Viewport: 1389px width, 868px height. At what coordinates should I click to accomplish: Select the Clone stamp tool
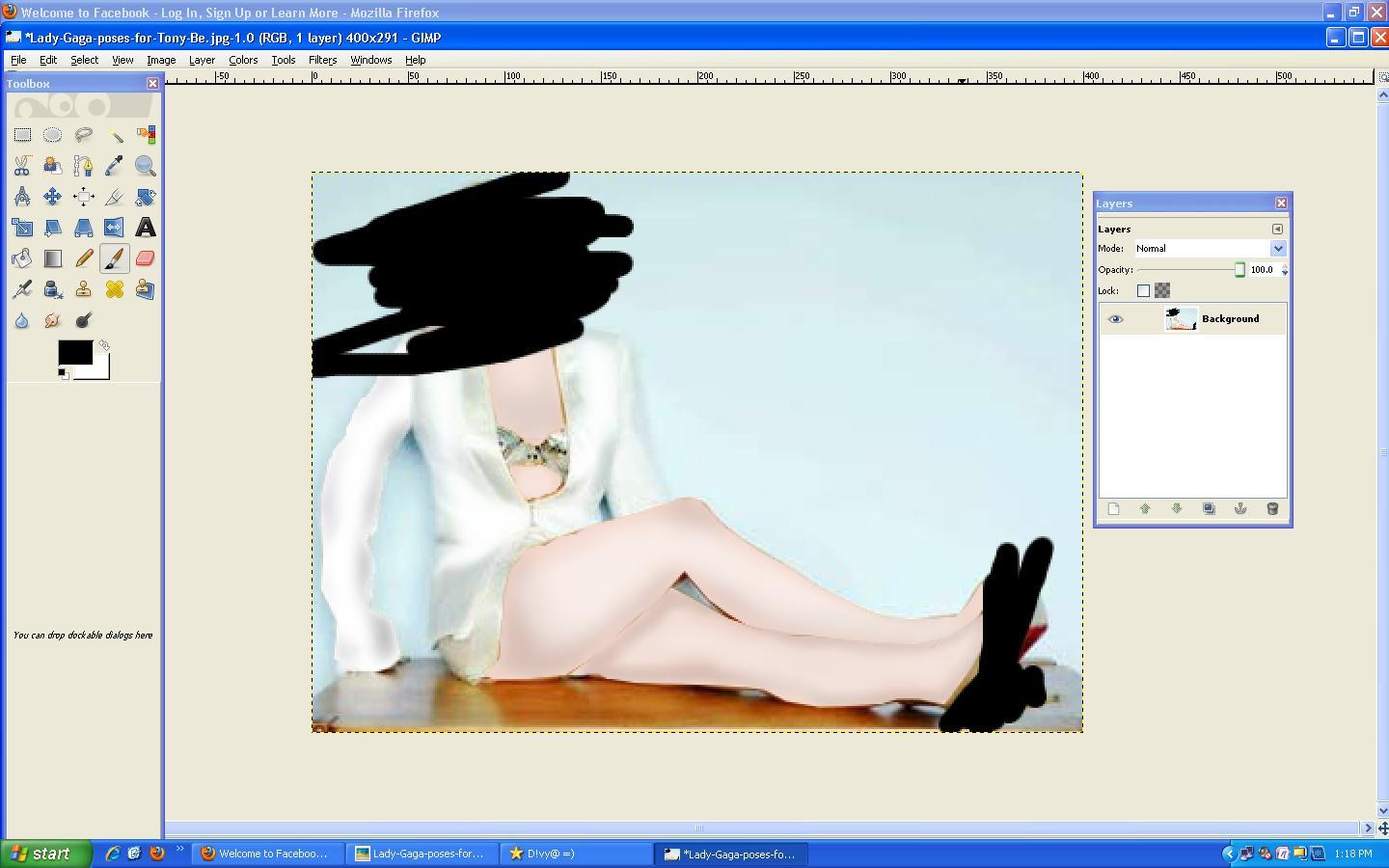[x=84, y=289]
